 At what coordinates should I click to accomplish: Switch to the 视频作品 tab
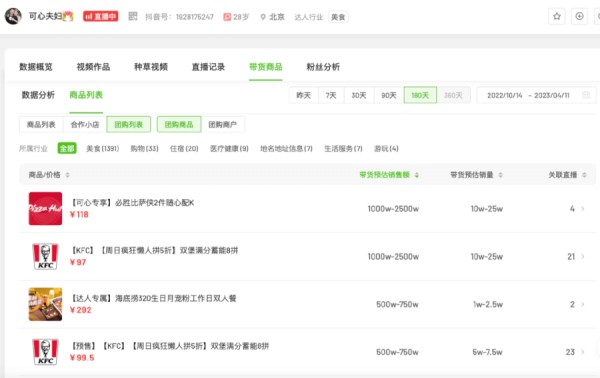[x=93, y=67]
